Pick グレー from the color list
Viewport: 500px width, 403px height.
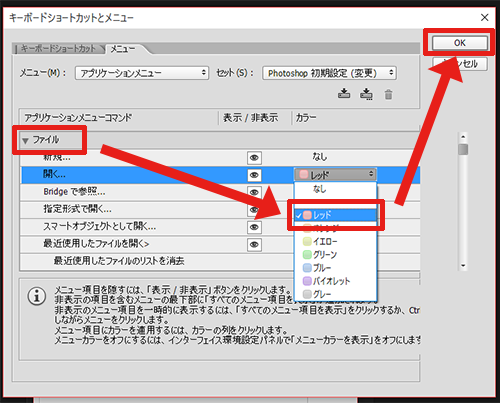click(x=335, y=294)
